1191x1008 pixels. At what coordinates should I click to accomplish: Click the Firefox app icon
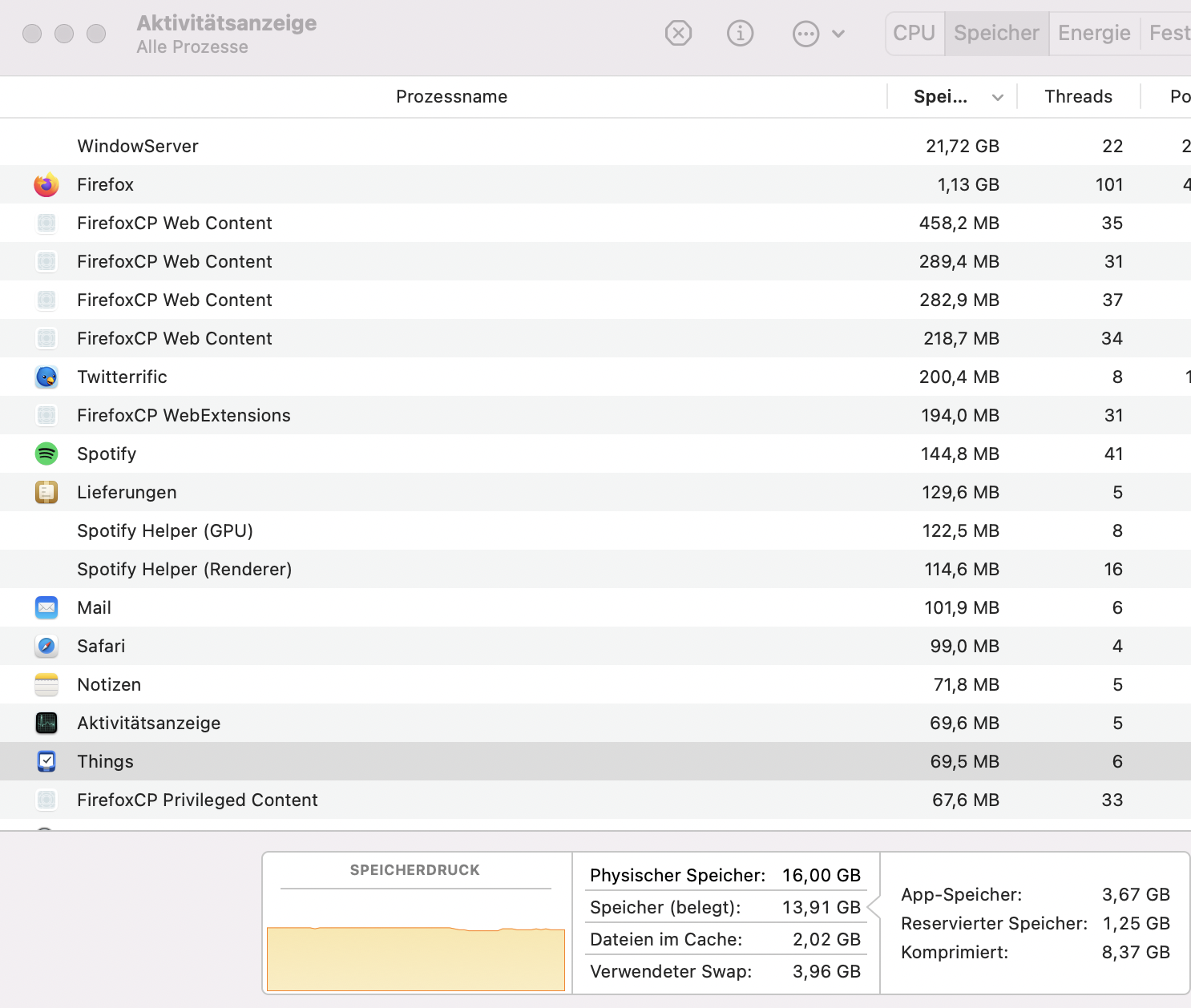click(46, 184)
